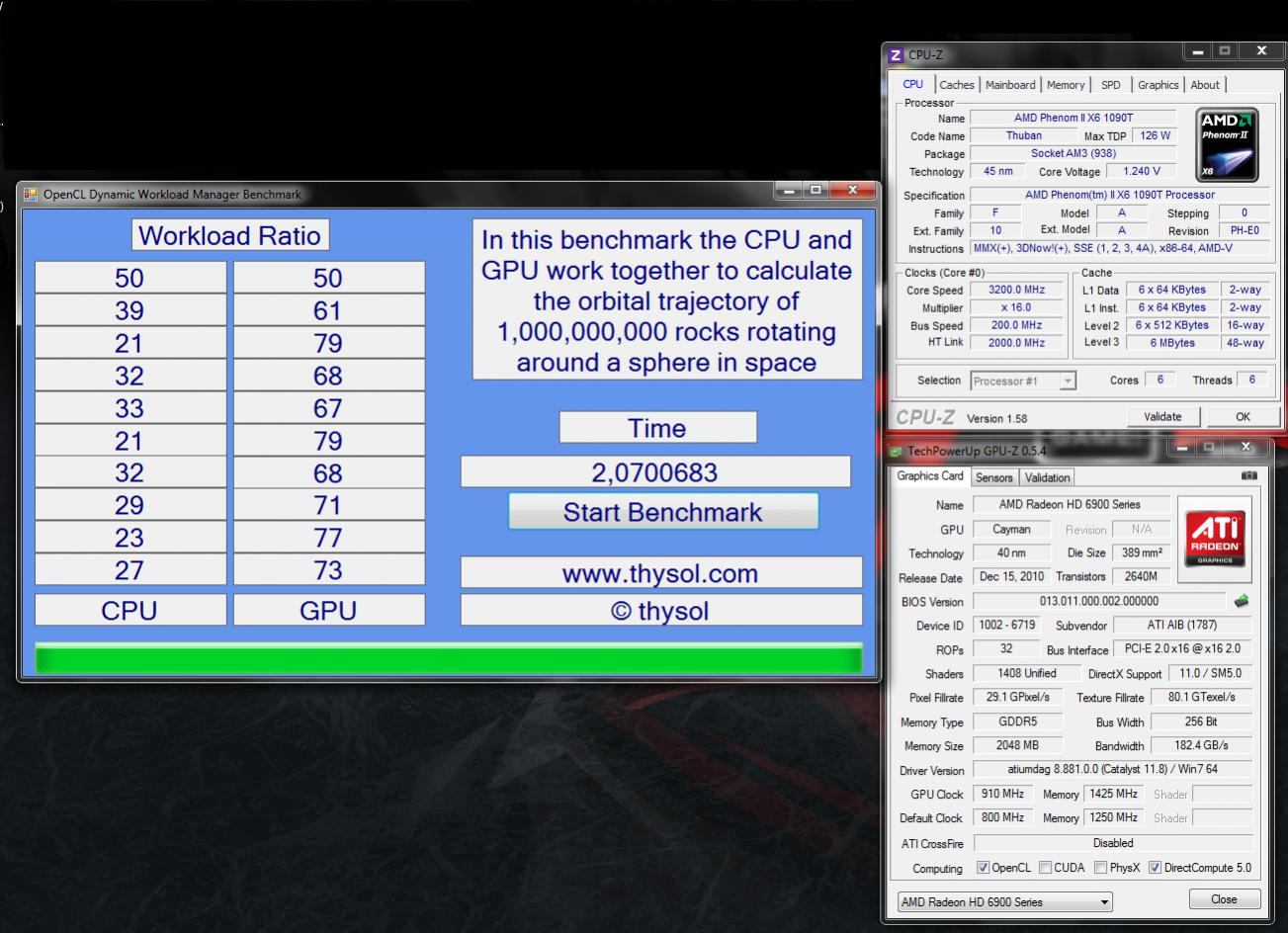Select the Graphics Card tab in GPU-Z

(930, 476)
